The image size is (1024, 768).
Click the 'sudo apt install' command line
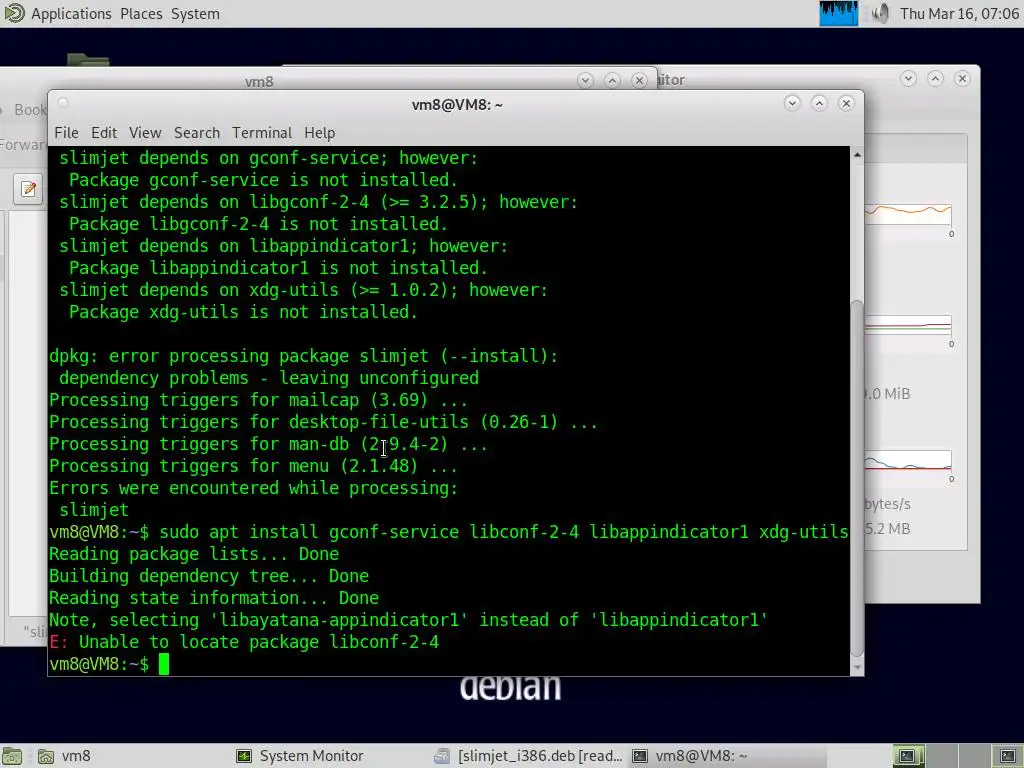pyautogui.click(x=449, y=532)
